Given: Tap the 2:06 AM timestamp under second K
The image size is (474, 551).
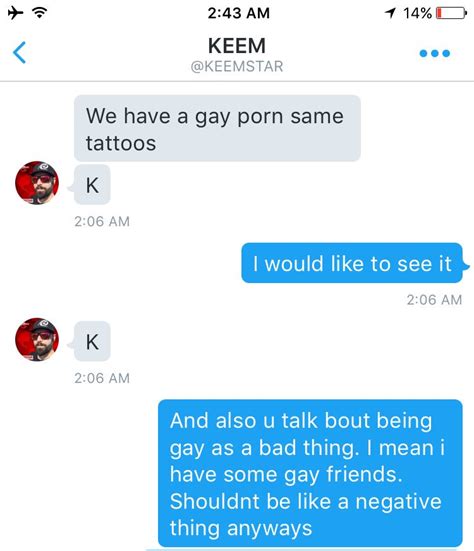Looking at the screenshot, I should coord(102,378).
